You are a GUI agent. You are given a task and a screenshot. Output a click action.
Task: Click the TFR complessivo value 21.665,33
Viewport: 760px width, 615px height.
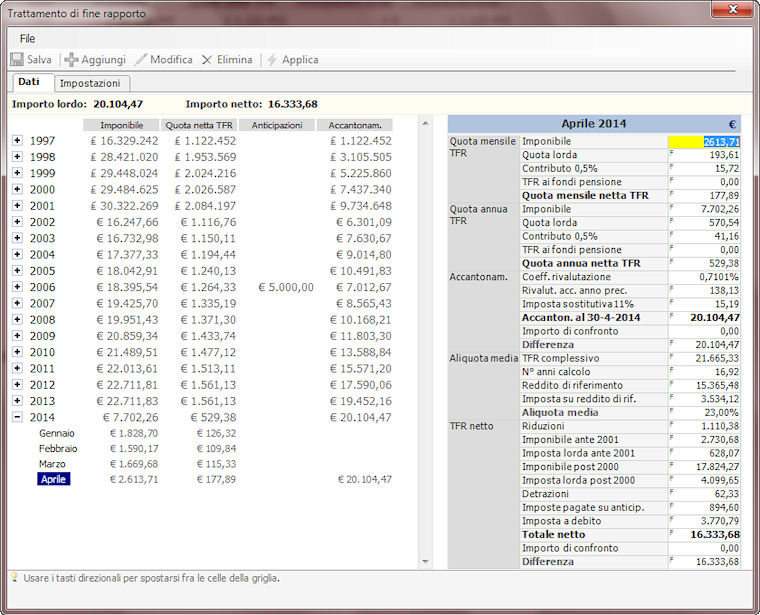704,359
